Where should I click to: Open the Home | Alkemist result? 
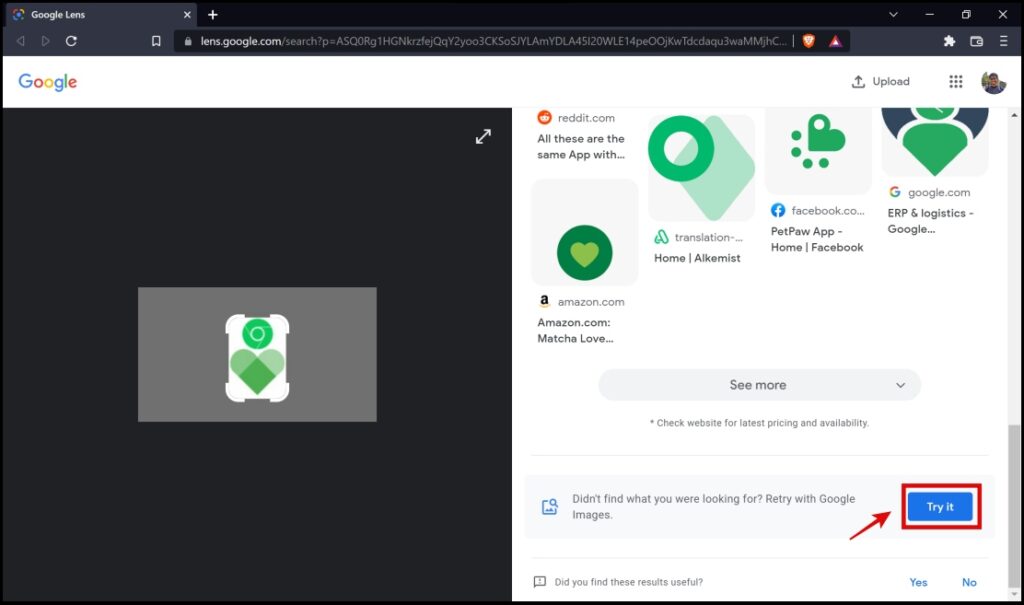coord(697,258)
